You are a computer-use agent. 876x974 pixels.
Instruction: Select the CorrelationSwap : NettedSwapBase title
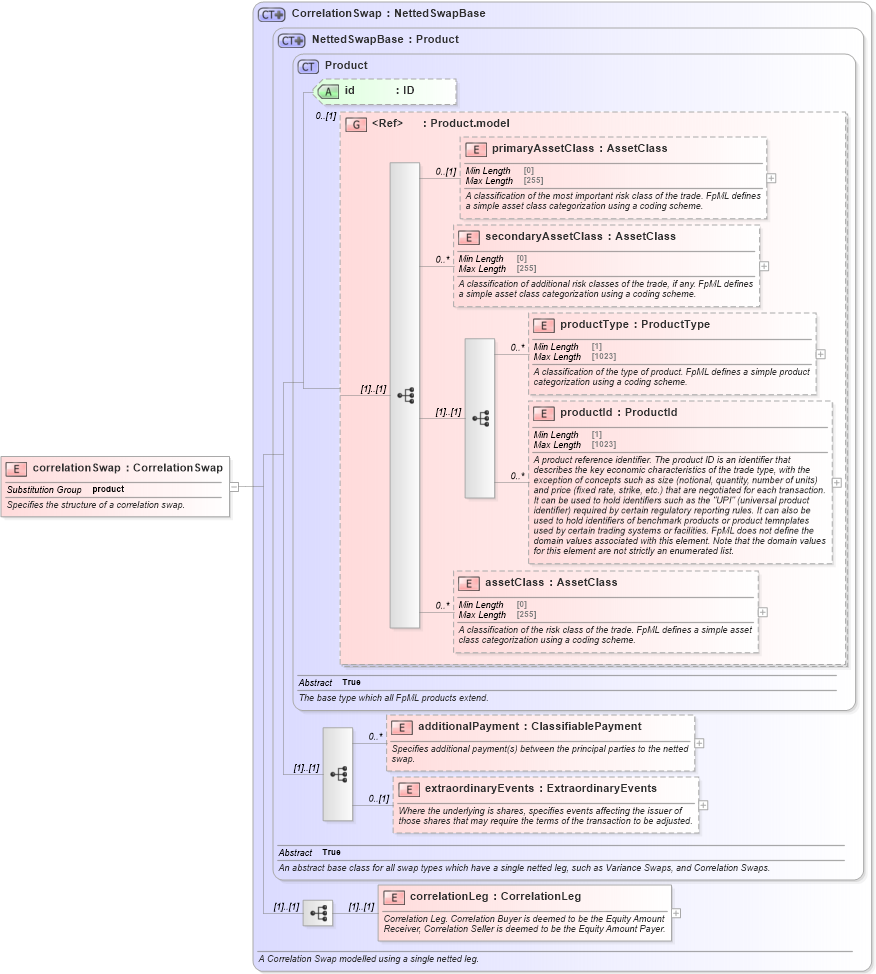[388, 13]
